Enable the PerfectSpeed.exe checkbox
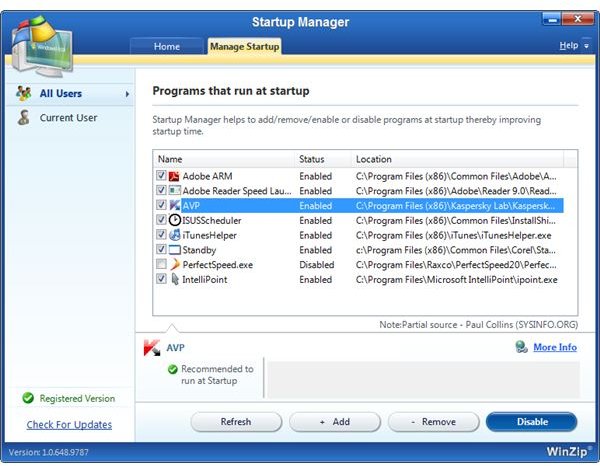Image resolution: width=600 pixels, height=466 pixels. click(x=161, y=264)
